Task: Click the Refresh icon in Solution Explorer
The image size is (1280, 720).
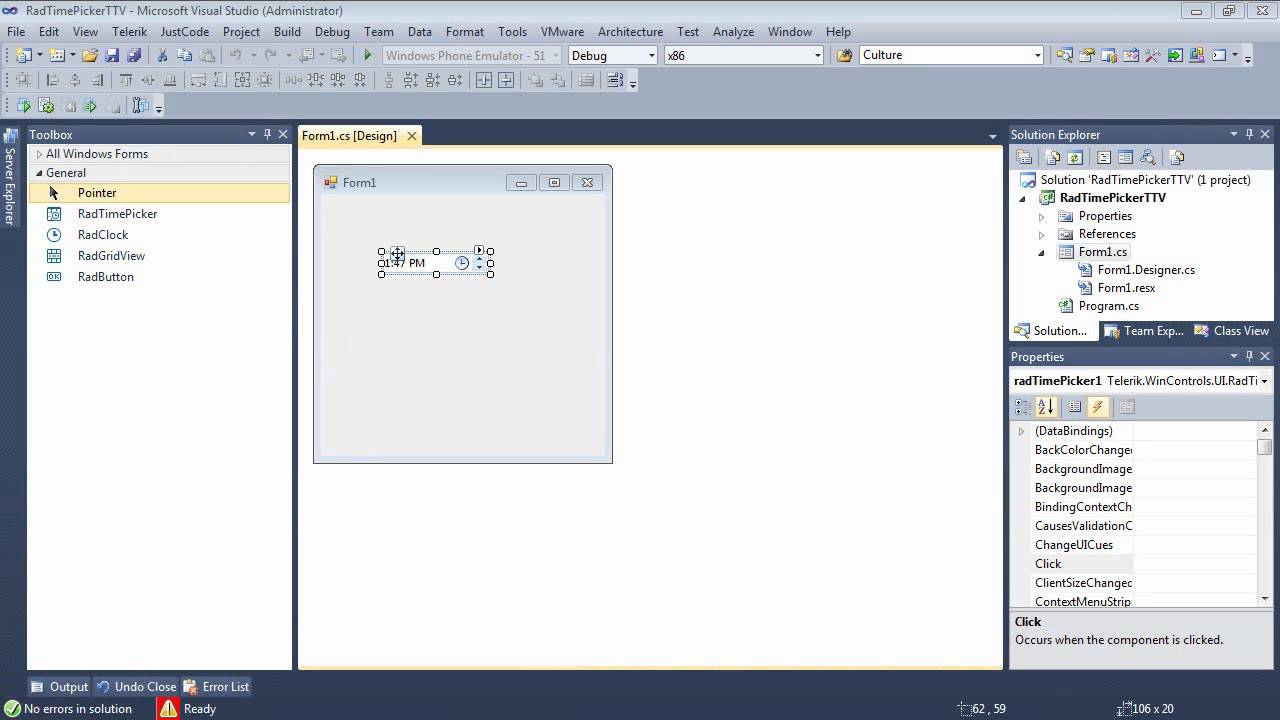Action: click(x=1075, y=157)
